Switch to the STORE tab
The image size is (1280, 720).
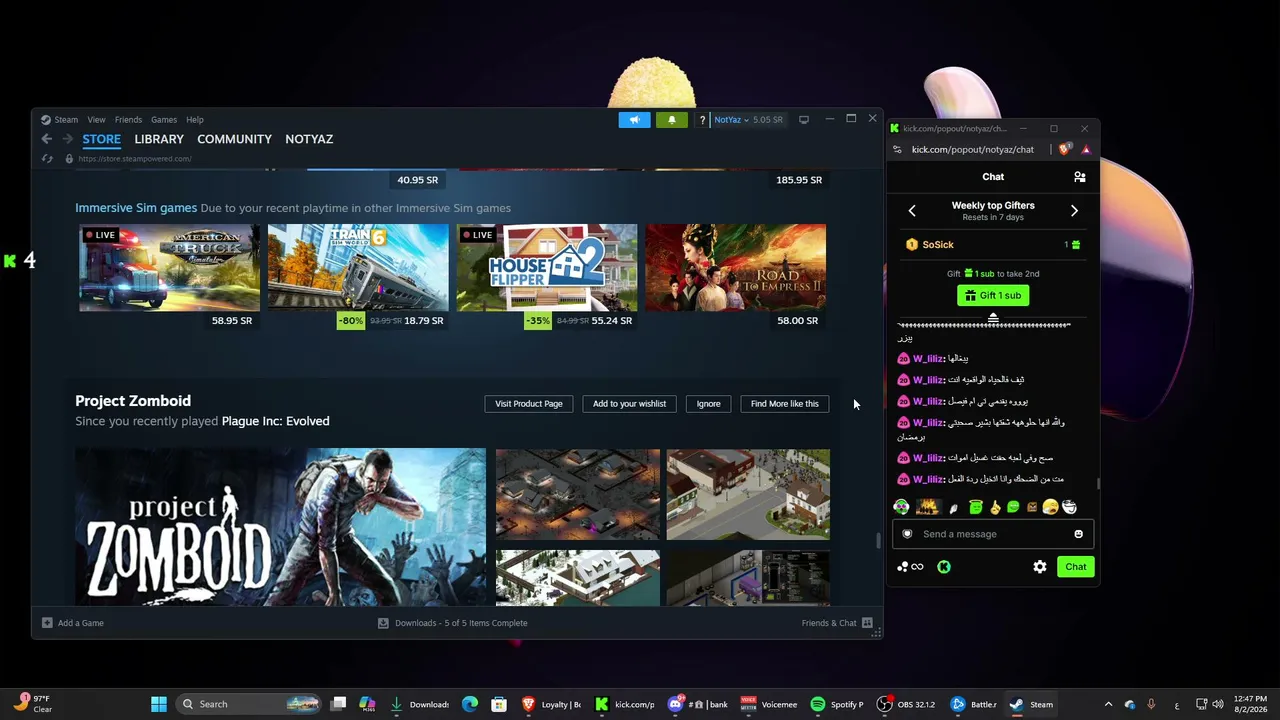coord(102,139)
